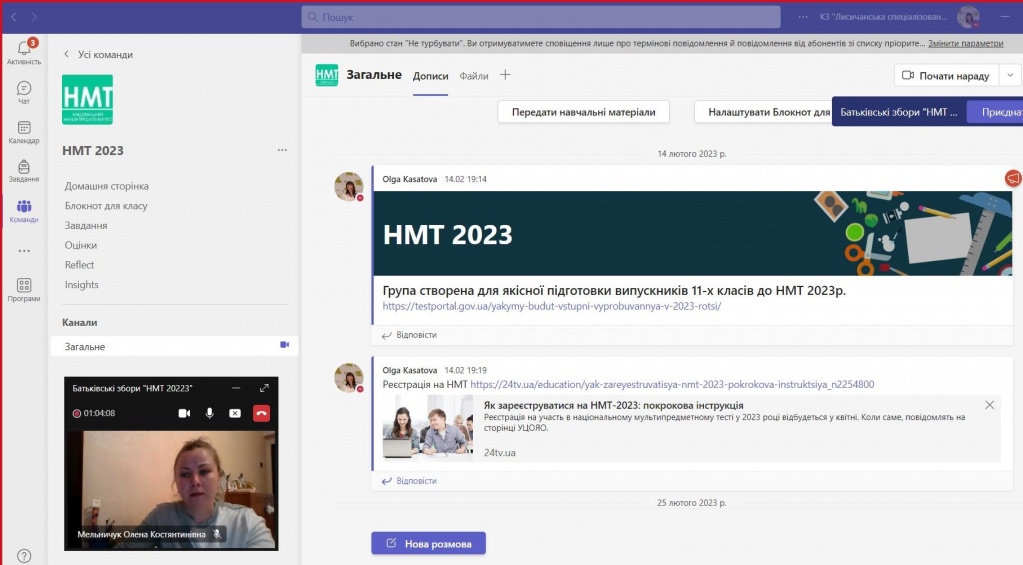Click the Батьківські збори "НМТ 20223" meeting title

click(x=132, y=388)
